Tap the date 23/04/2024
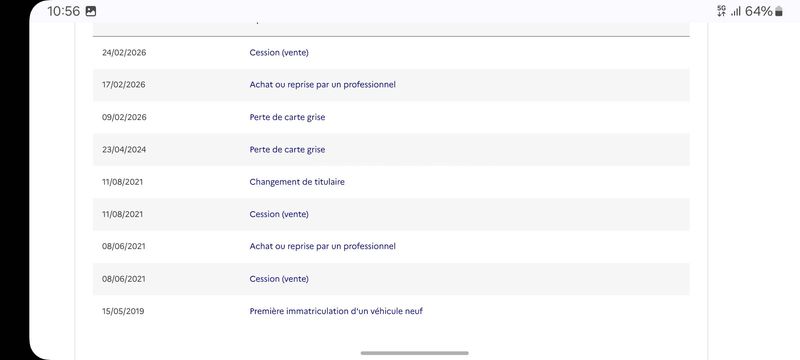 click(x=124, y=149)
